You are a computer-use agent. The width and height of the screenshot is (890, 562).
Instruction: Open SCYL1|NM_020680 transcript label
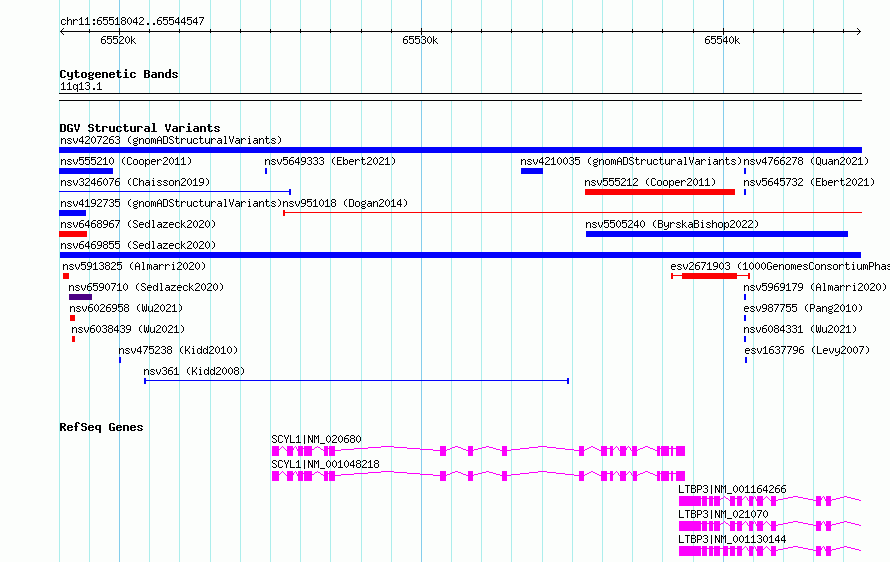point(316,439)
